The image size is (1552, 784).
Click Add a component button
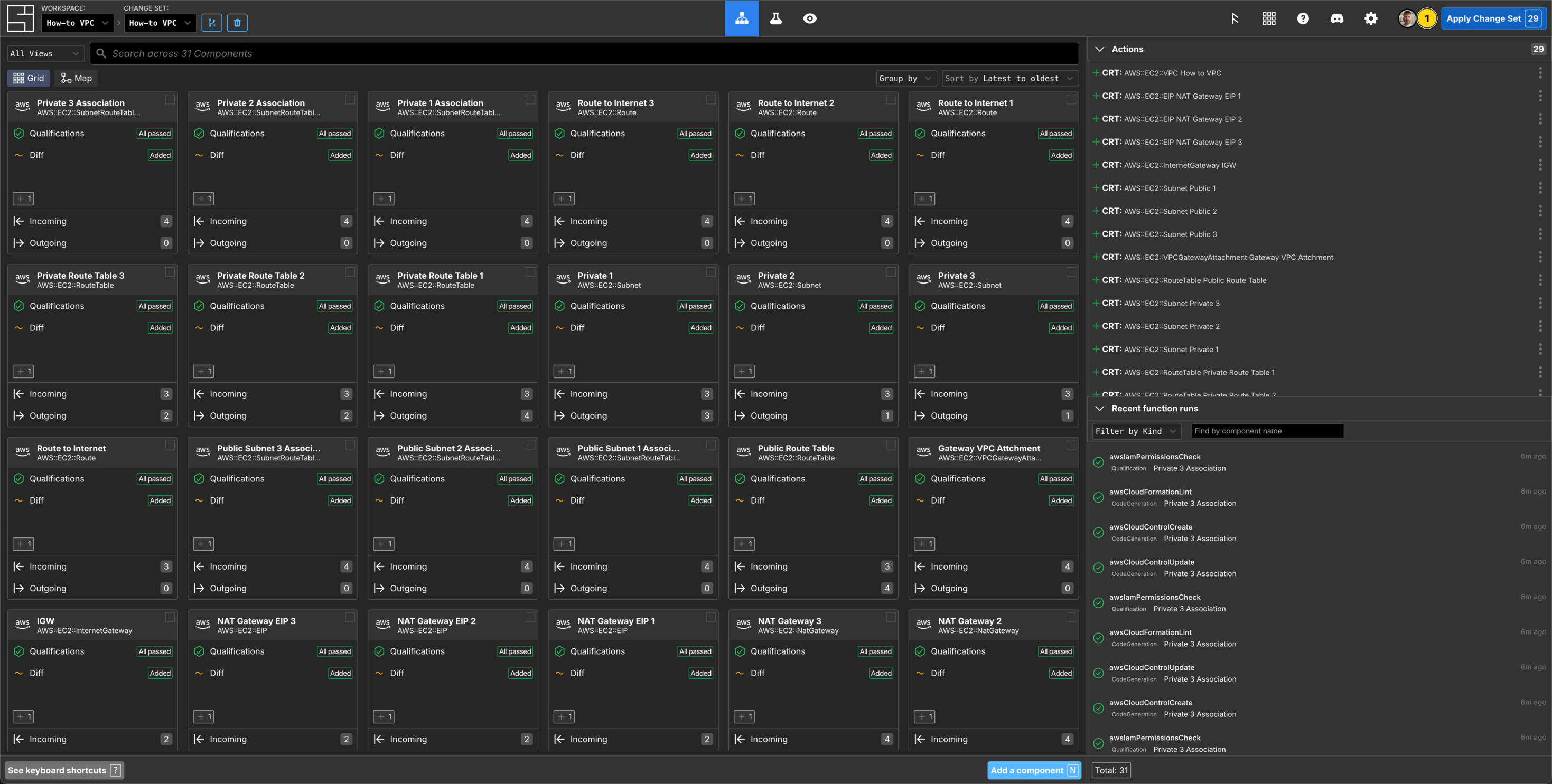[1034, 770]
